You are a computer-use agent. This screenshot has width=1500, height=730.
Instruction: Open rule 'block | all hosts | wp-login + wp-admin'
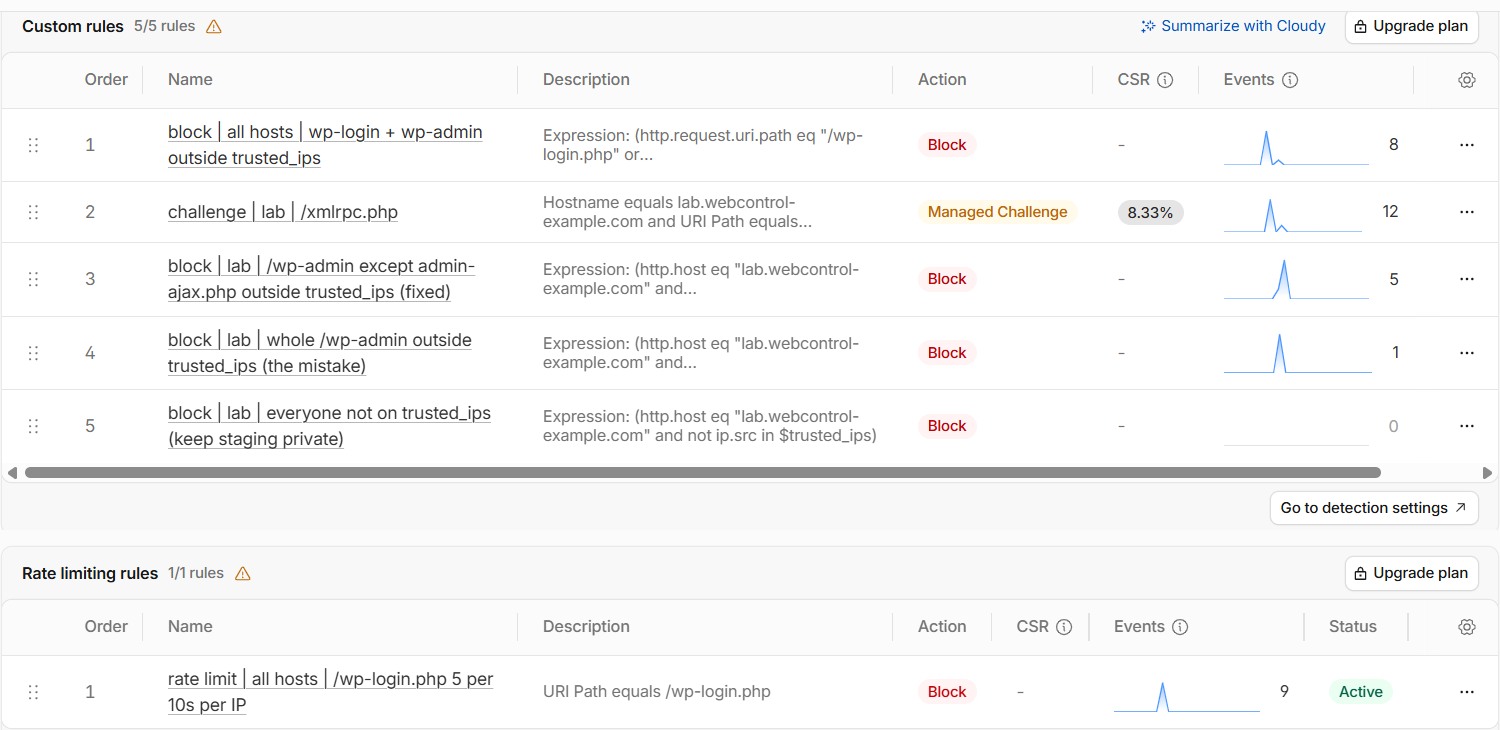[325, 145]
